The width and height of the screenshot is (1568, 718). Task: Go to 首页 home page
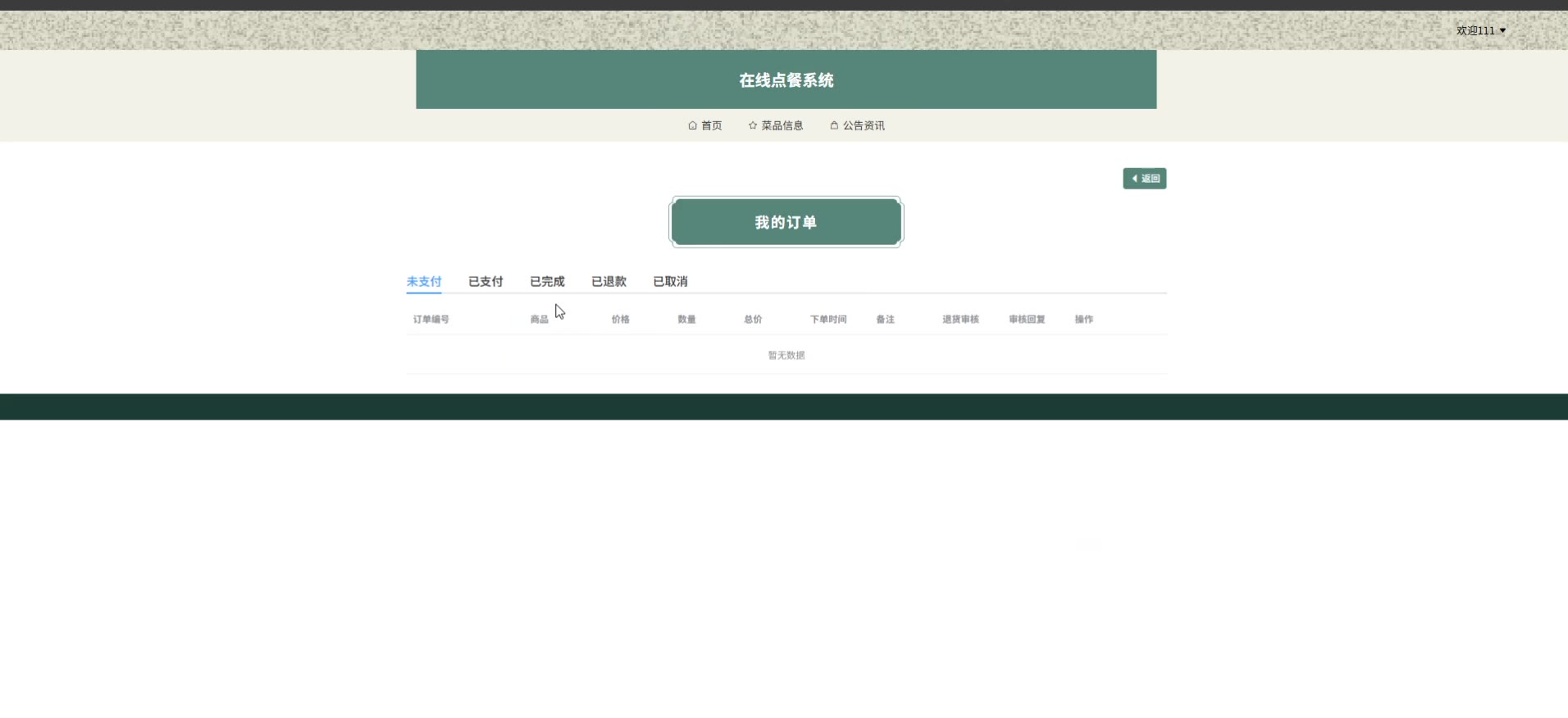(705, 125)
